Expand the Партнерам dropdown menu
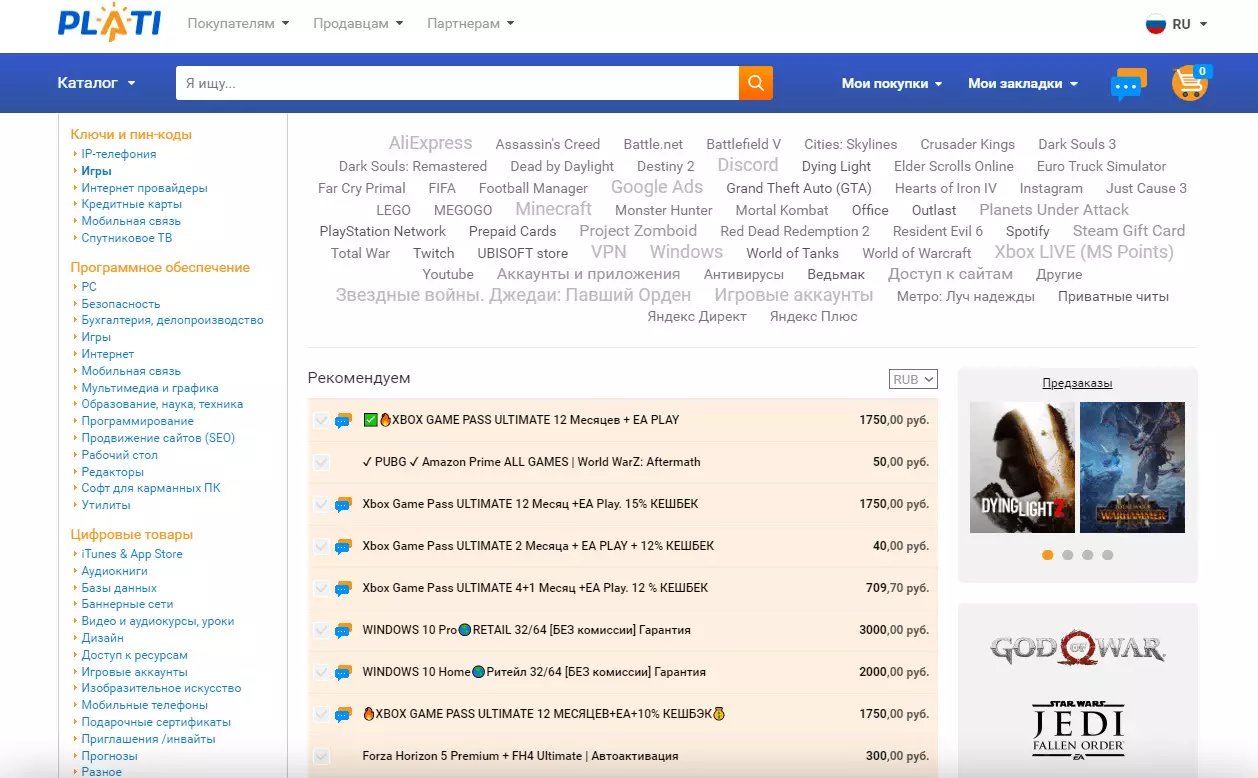This screenshot has height=778, width=1258. pyautogui.click(x=470, y=23)
